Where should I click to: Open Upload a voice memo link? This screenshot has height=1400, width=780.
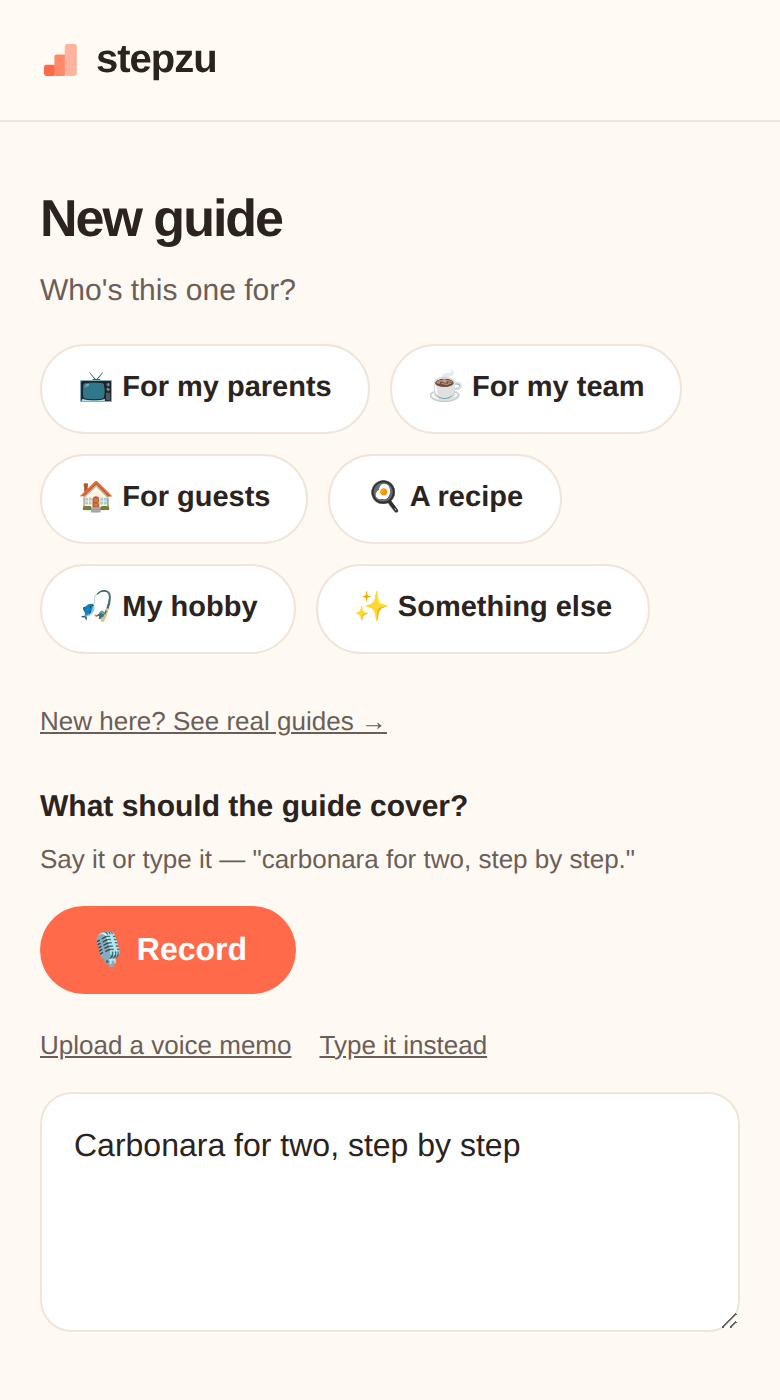pyautogui.click(x=166, y=1045)
